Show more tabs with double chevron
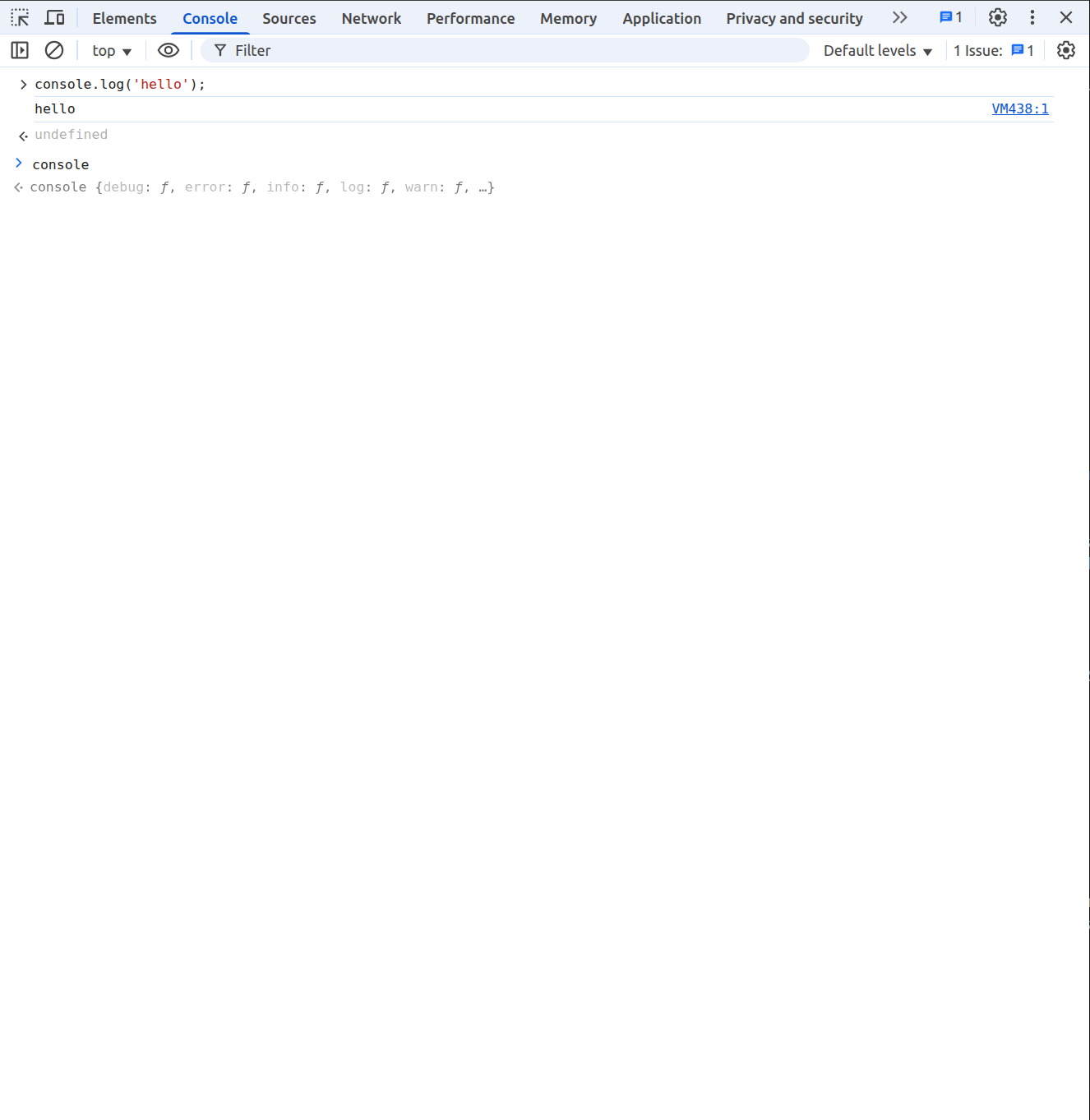1090x1120 pixels. coord(900,18)
